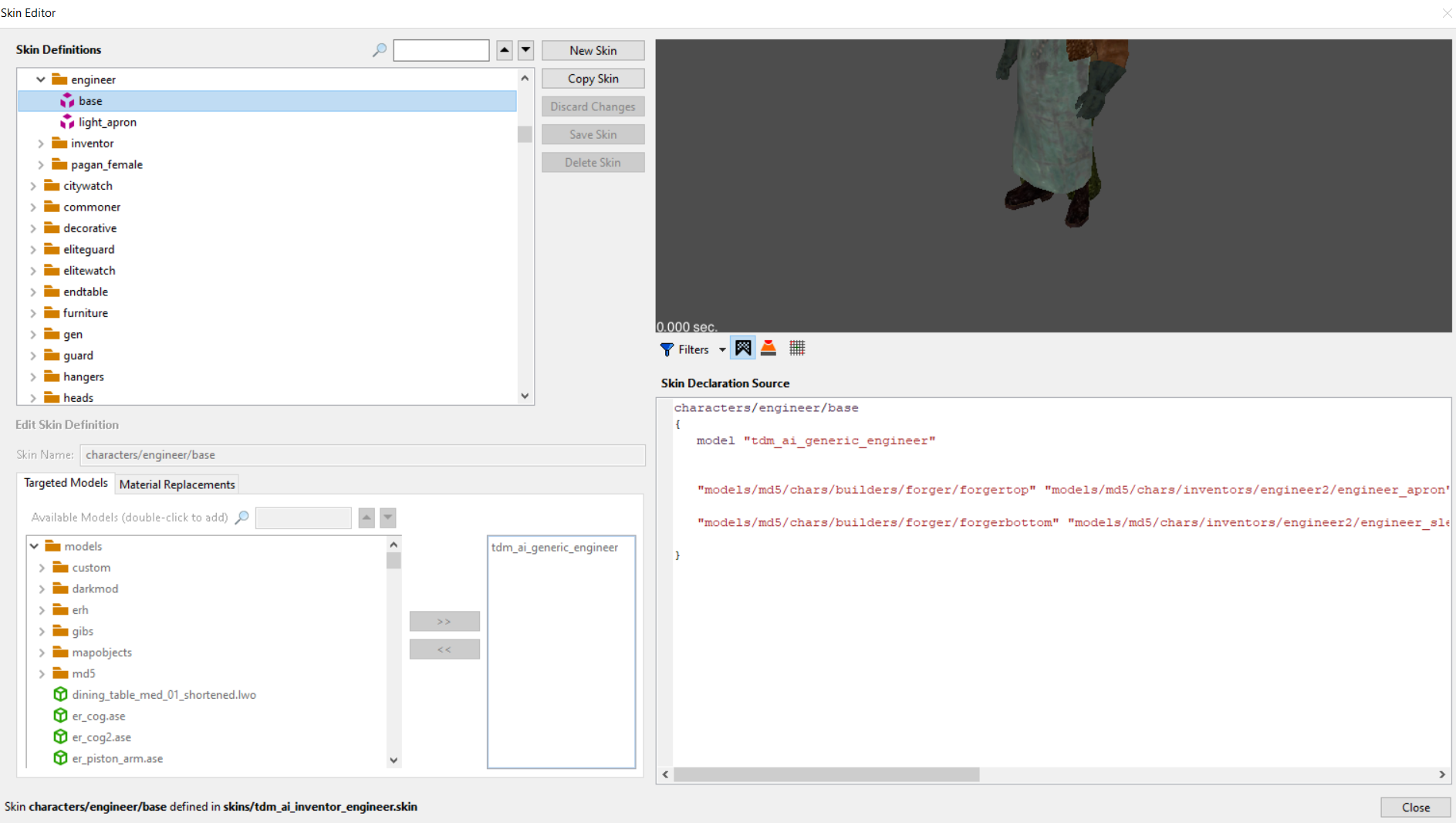The height and width of the screenshot is (823, 1456).
Task: Toggle the textured render mode icon
Action: (x=742, y=349)
